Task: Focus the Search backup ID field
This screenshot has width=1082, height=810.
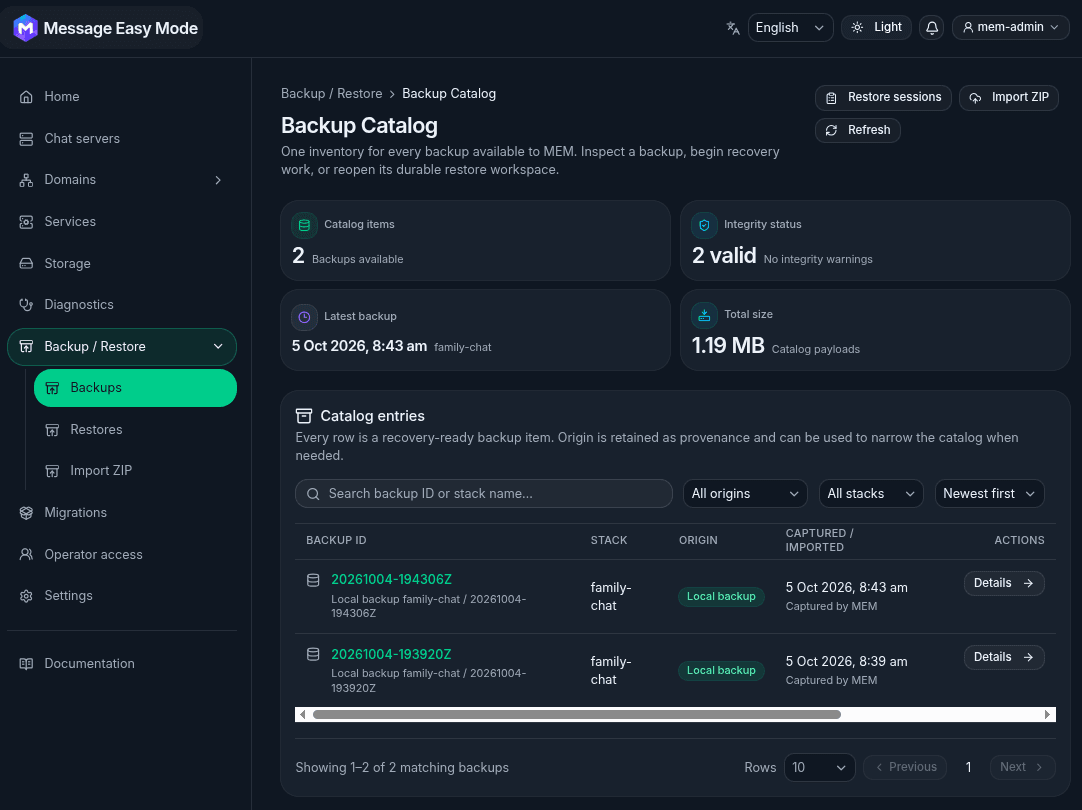Action: click(x=484, y=494)
